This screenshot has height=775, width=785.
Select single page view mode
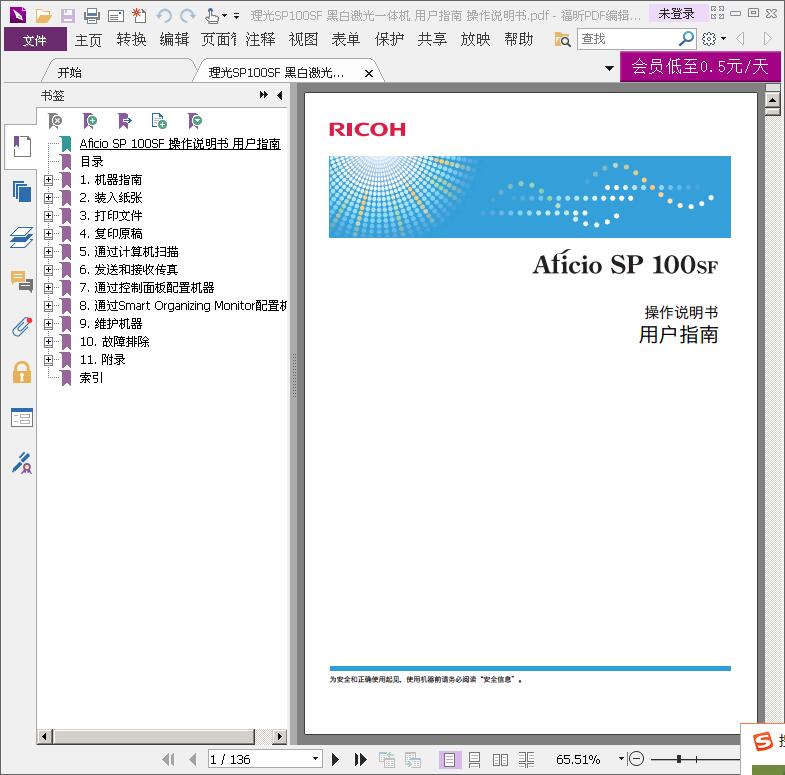449,759
